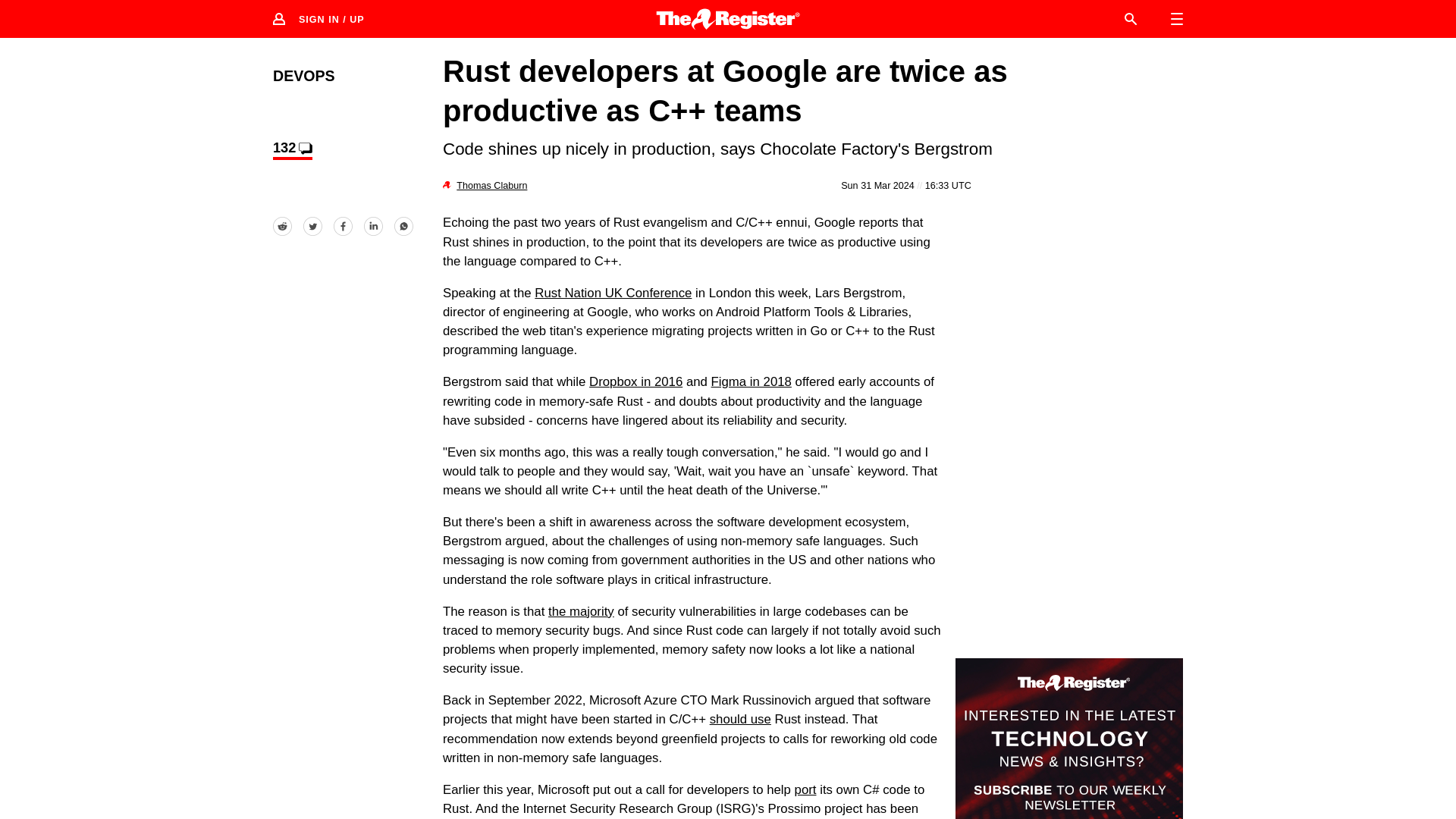This screenshot has width=1456, height=819.
Task: Share article on Facebook
Action: point(343,227)
